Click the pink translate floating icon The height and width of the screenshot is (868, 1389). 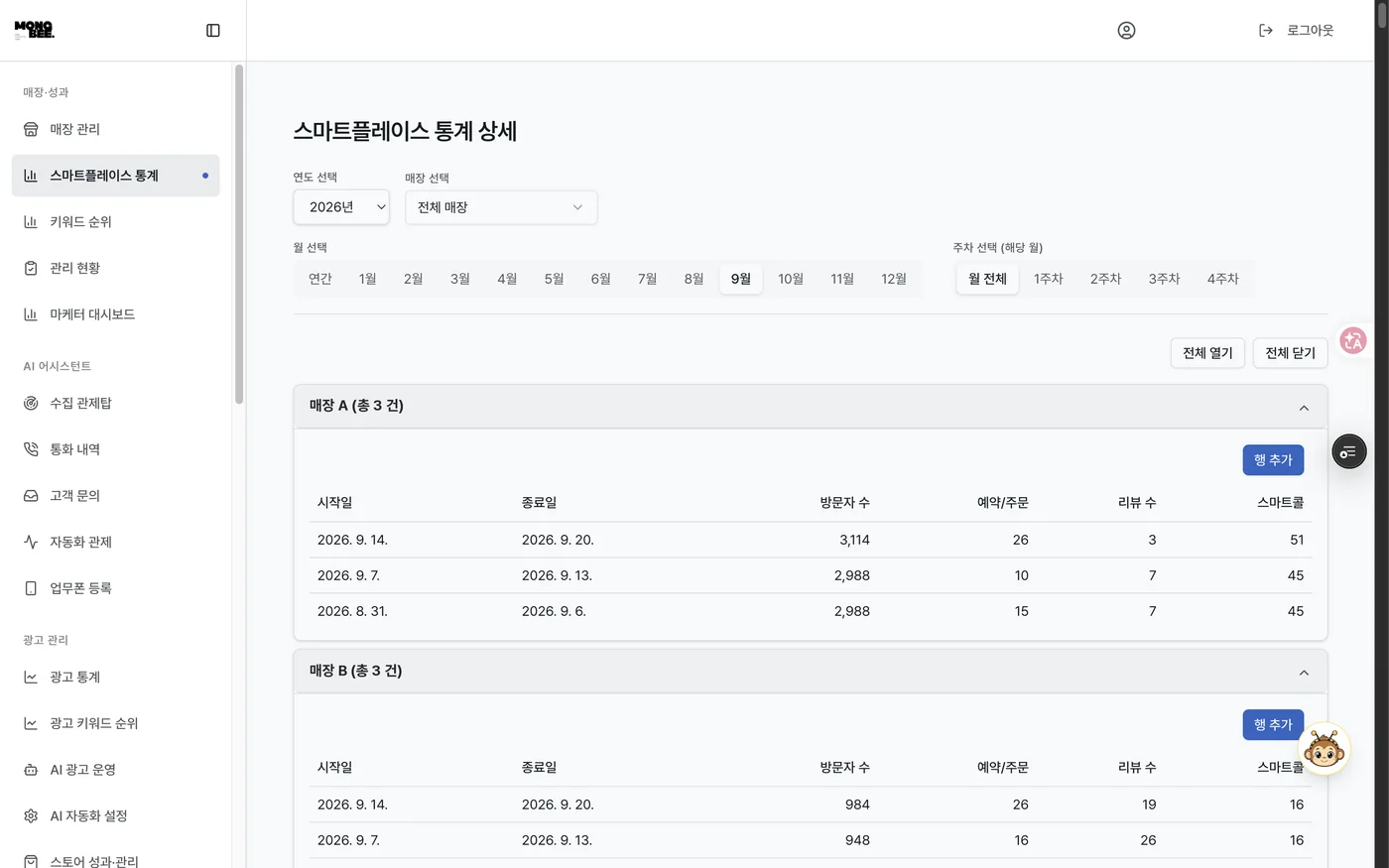[x=1352, y=341]
